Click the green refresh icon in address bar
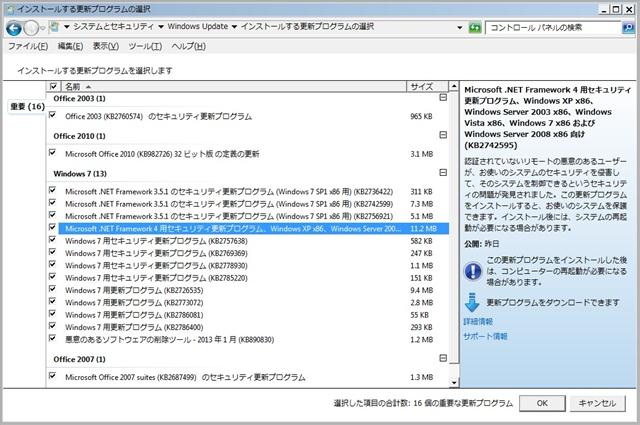 pyautogui.click(x=475, y=28)
